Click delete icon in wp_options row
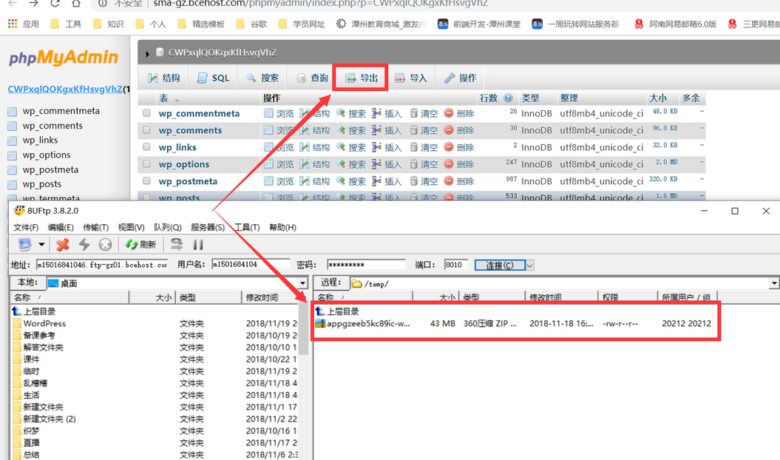780x460 pixels. point(449,164)
